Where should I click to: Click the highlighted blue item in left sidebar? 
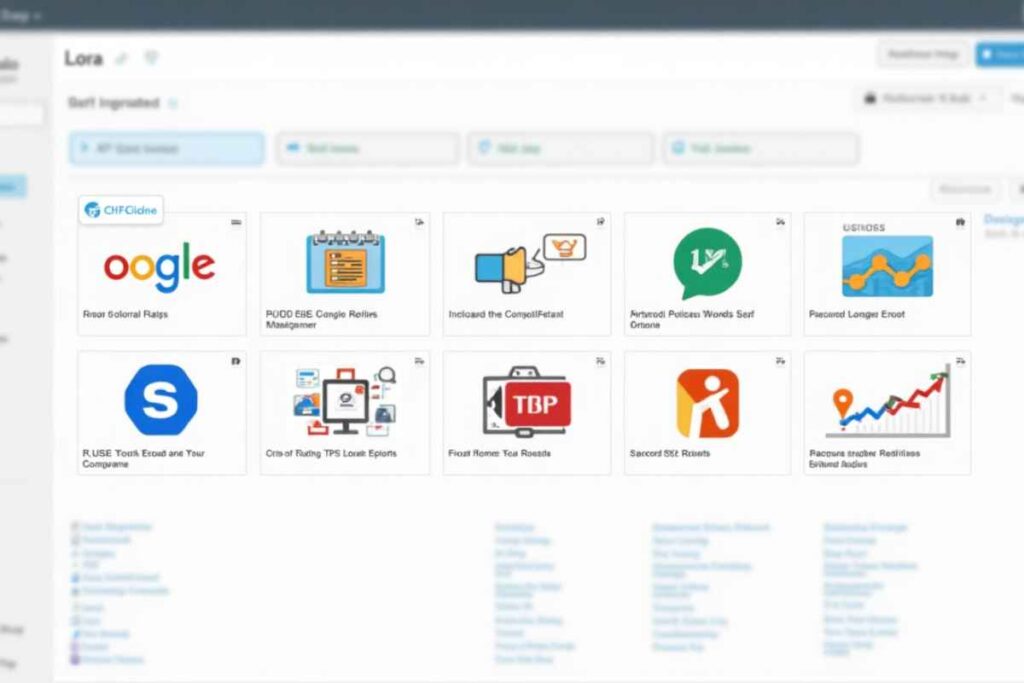pos(12,187)
